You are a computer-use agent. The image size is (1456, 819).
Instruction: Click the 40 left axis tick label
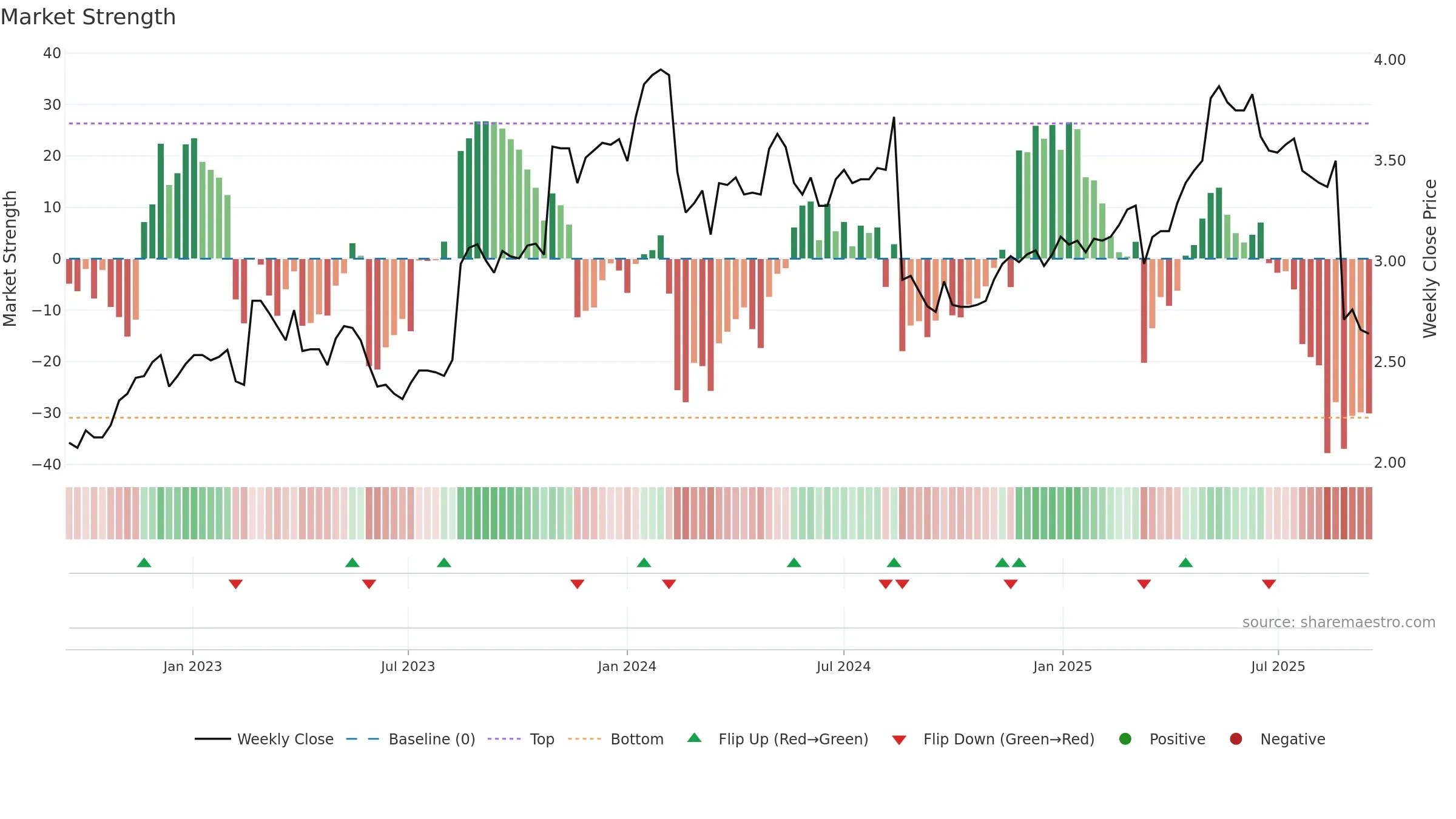click(x=52, y=53)
